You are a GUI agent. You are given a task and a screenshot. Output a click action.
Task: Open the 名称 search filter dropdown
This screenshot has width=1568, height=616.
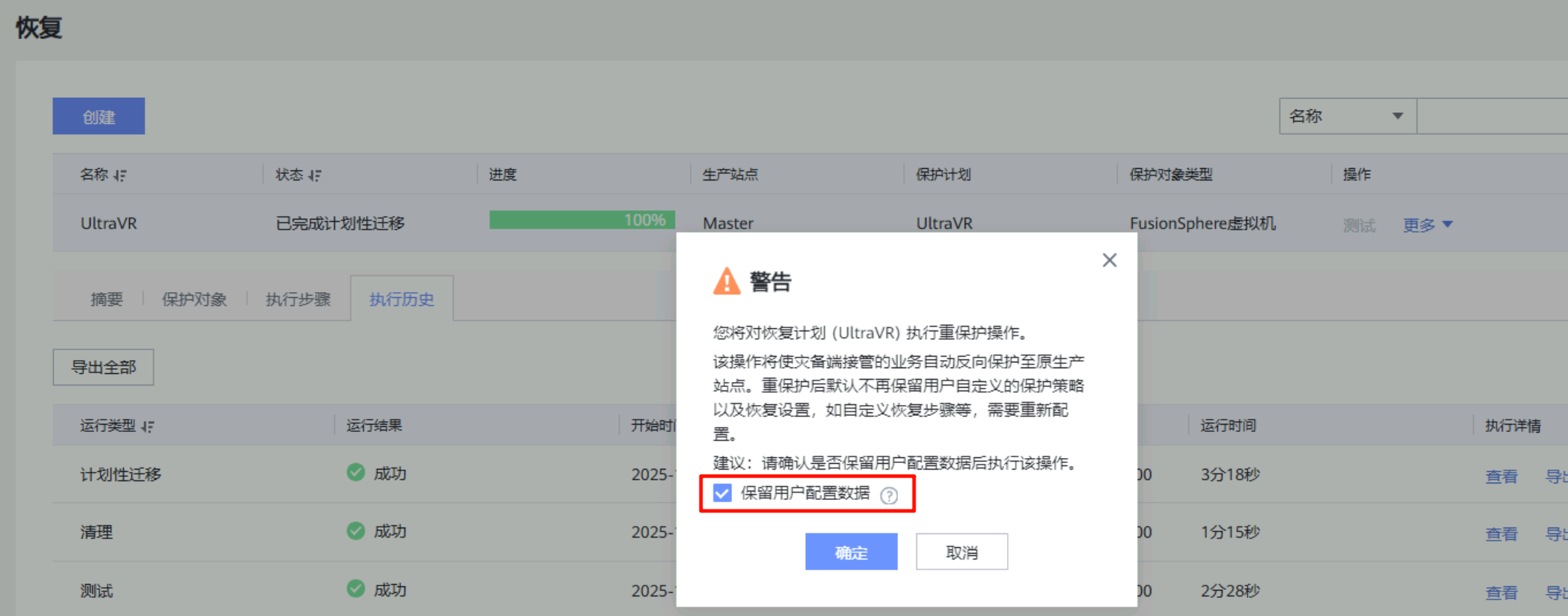coord(1347,117)
